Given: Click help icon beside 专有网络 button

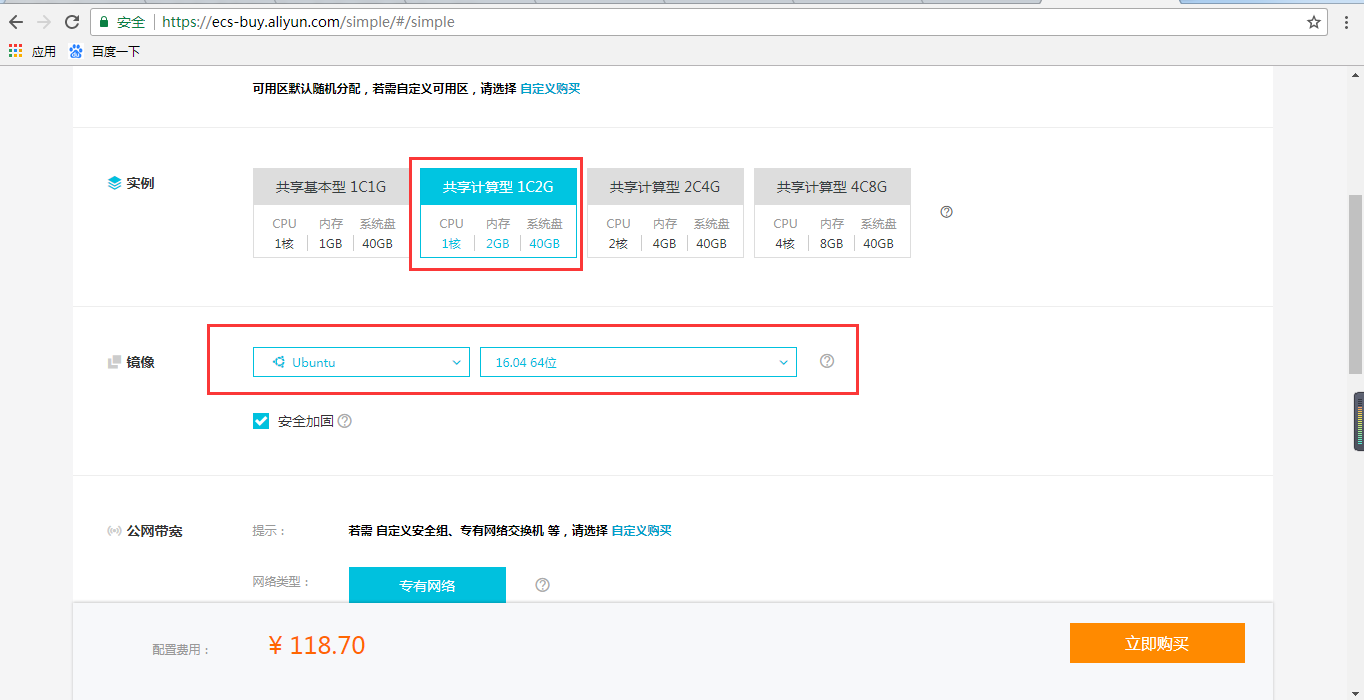Looking at the screenshot, I should click(543, 585).
